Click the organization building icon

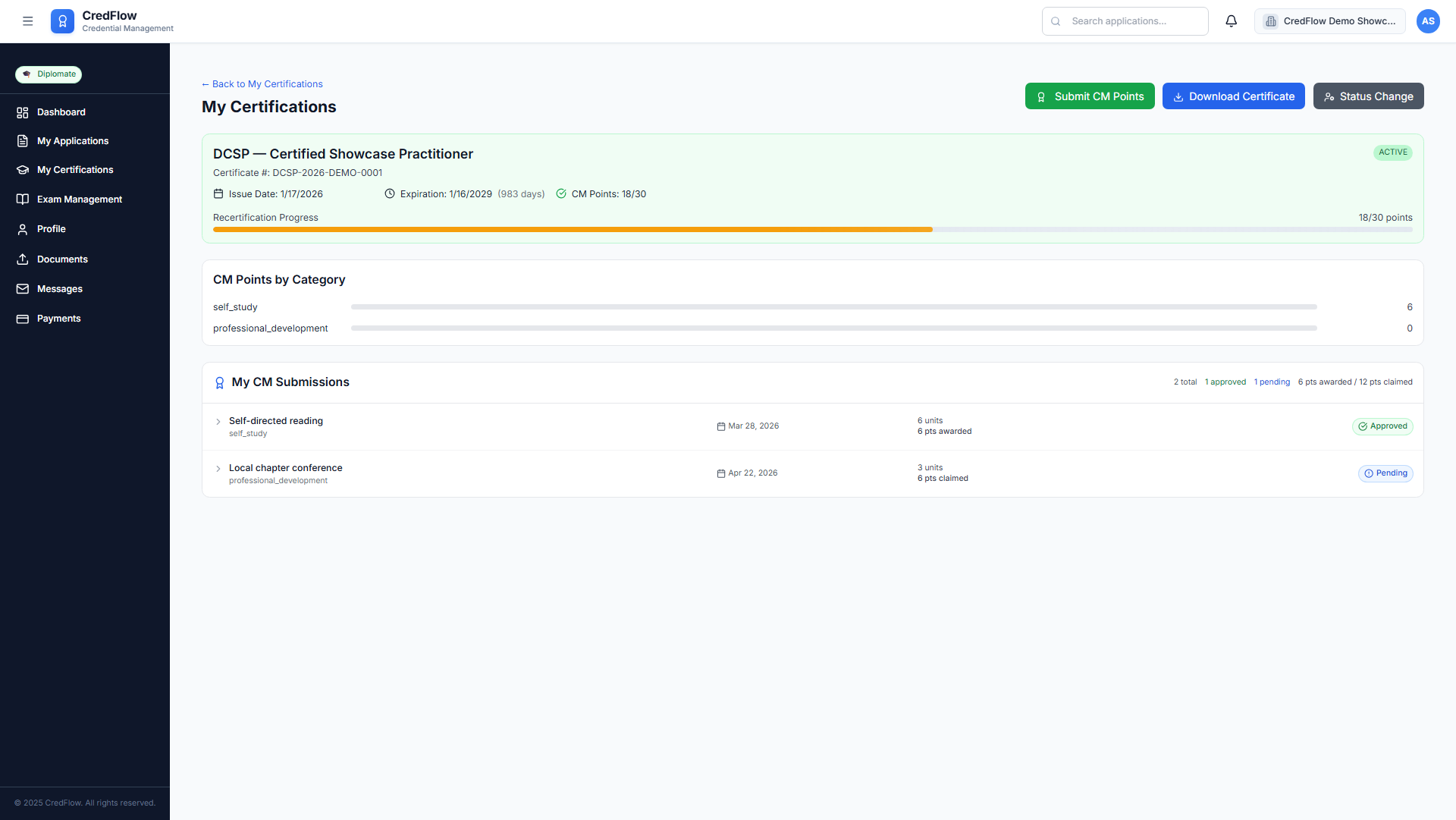(1271, 21)
